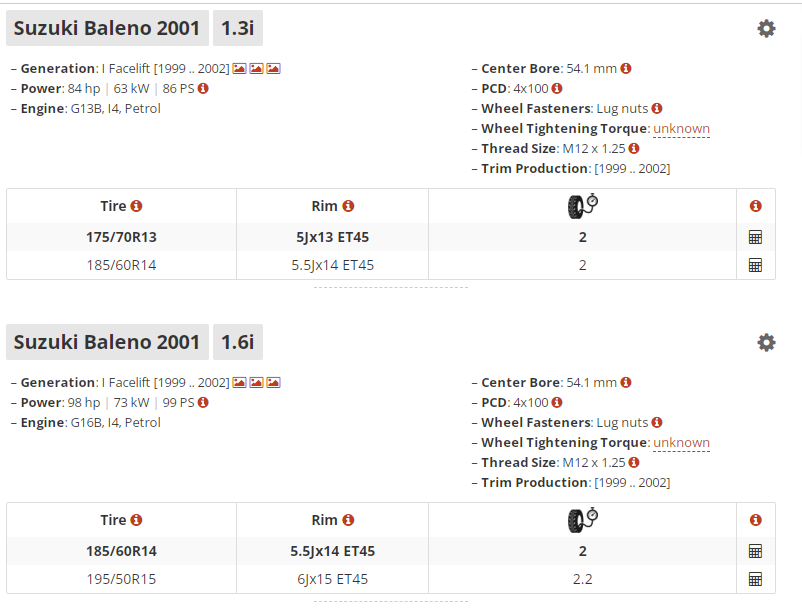
Task: Select the 1.6i trim badge
Action: click(238, 342)
